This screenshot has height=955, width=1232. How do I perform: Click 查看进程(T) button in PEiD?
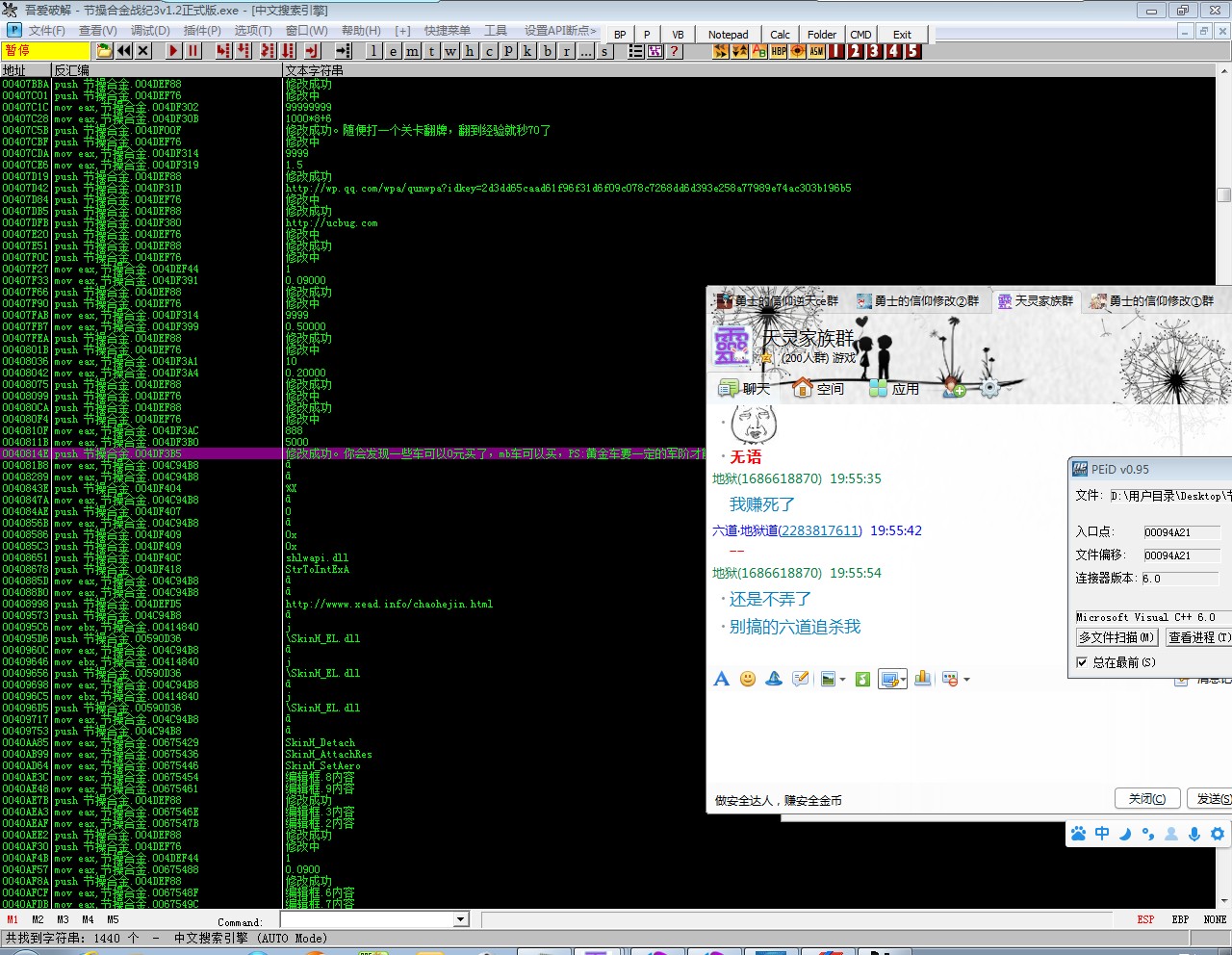pos(1198,637)
